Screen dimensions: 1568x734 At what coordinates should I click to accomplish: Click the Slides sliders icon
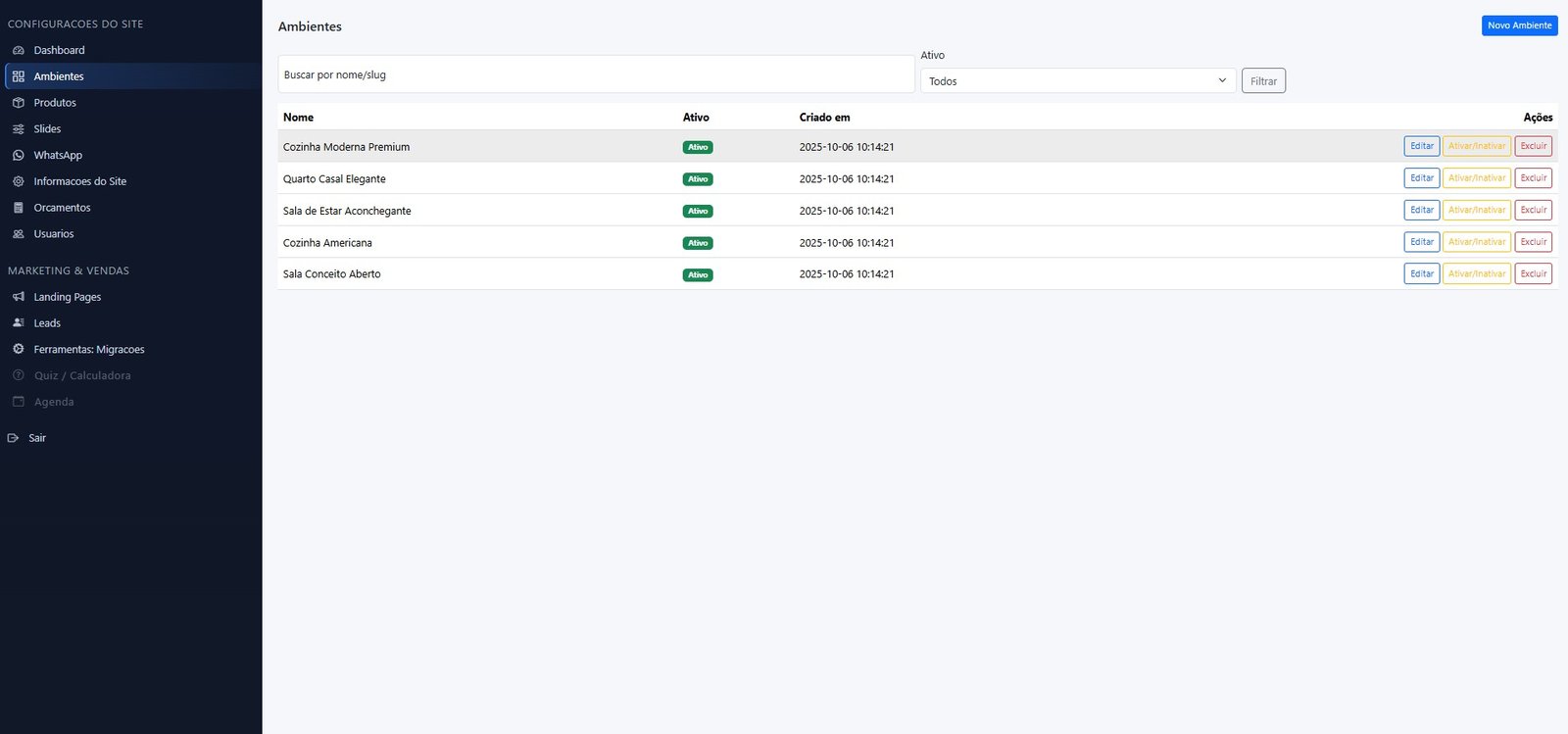pos(18,129)
